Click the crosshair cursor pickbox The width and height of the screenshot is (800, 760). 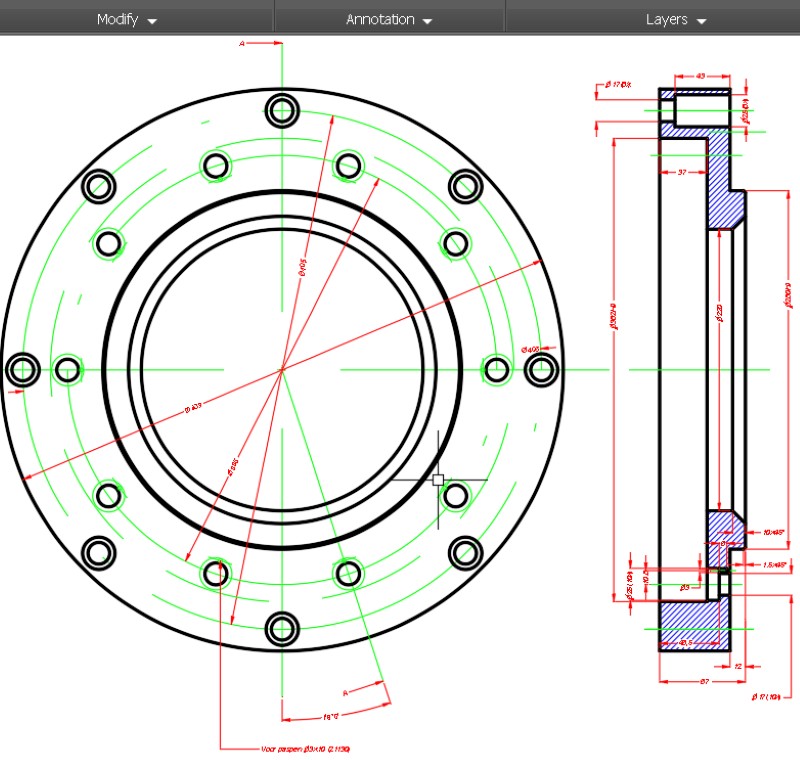click(x=438, y=479)
